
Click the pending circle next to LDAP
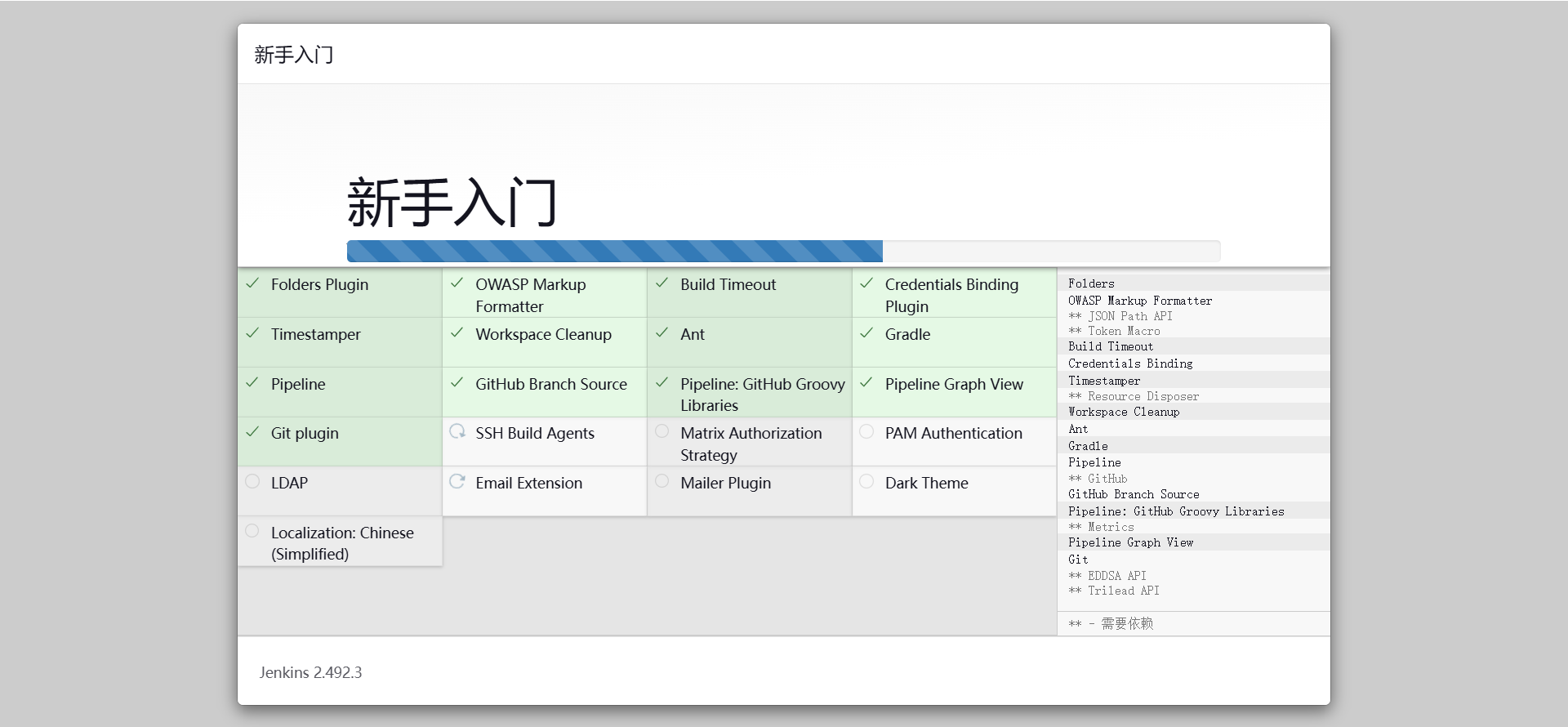(x=252, y=481)
